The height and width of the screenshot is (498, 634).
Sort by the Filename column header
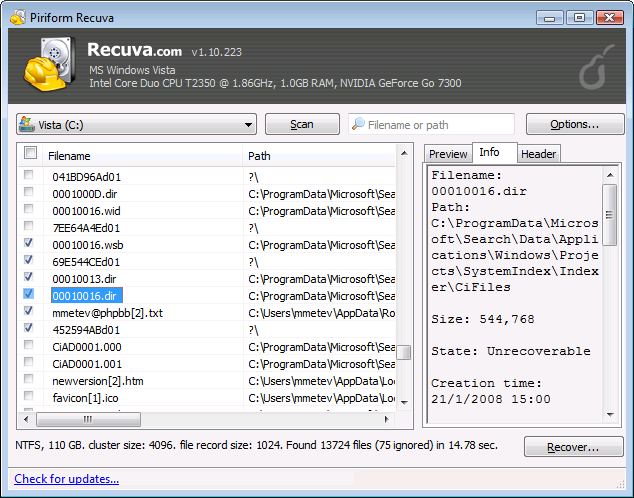coord(142,156)
